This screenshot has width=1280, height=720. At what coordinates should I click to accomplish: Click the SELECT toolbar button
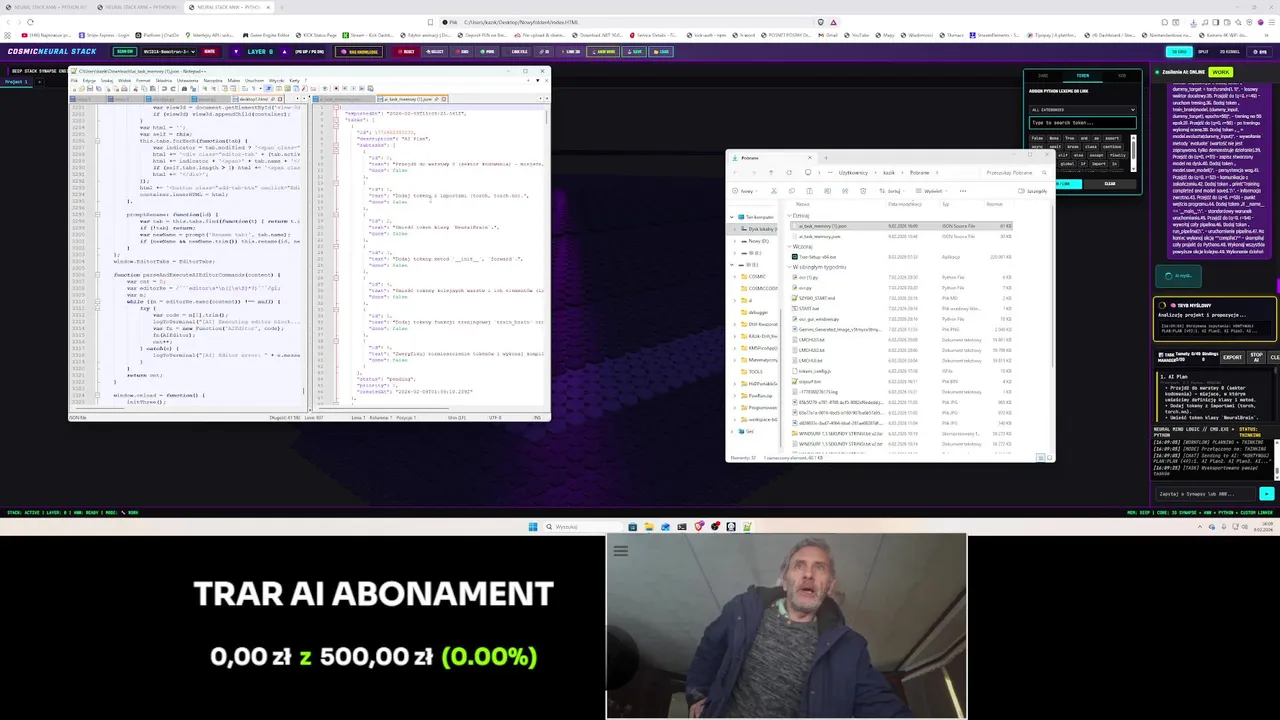pyautogui.click(x=435, y=51)
